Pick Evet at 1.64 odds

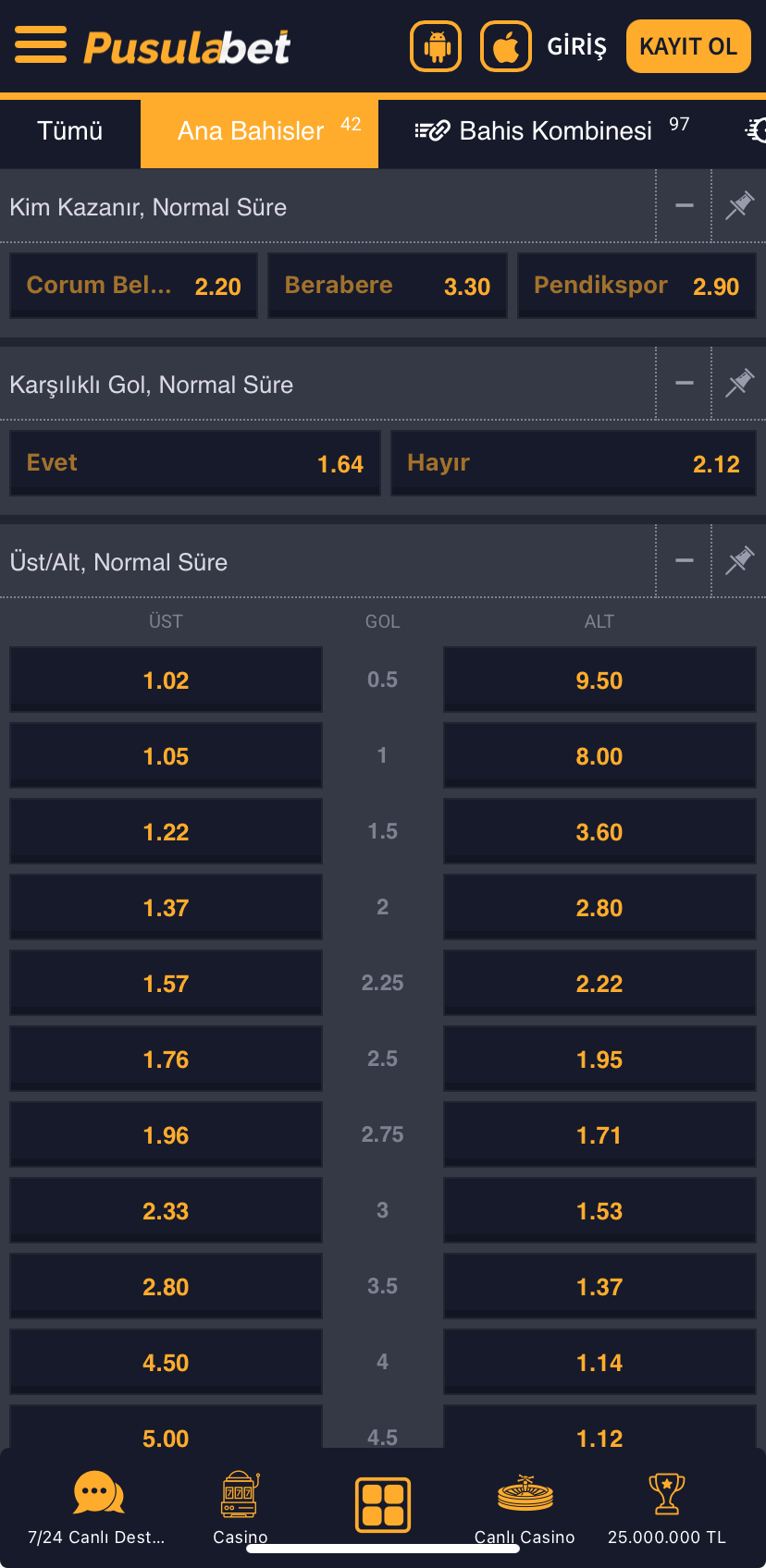pos(195,463)
